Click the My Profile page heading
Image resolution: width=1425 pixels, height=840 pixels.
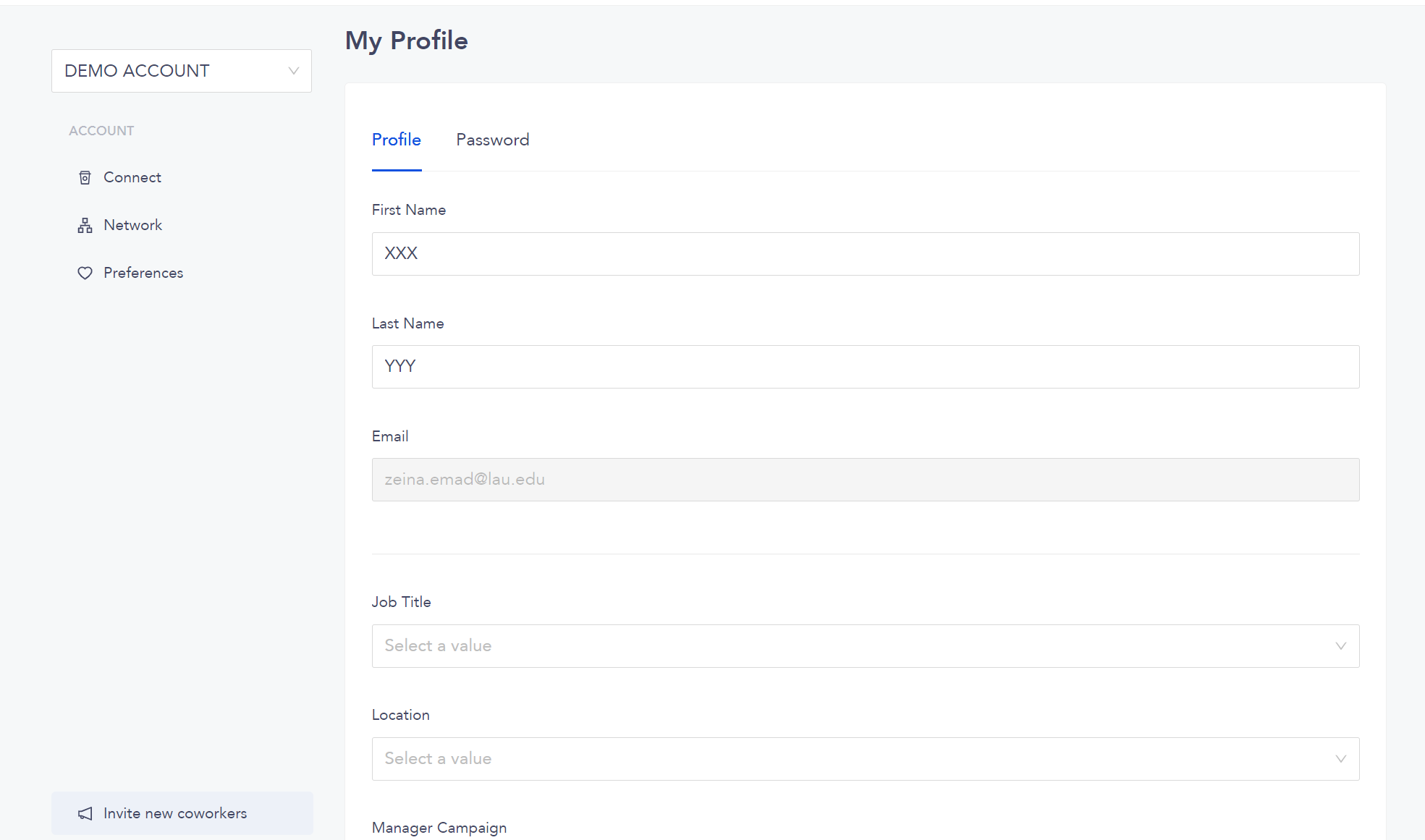(x=407, y=41)
